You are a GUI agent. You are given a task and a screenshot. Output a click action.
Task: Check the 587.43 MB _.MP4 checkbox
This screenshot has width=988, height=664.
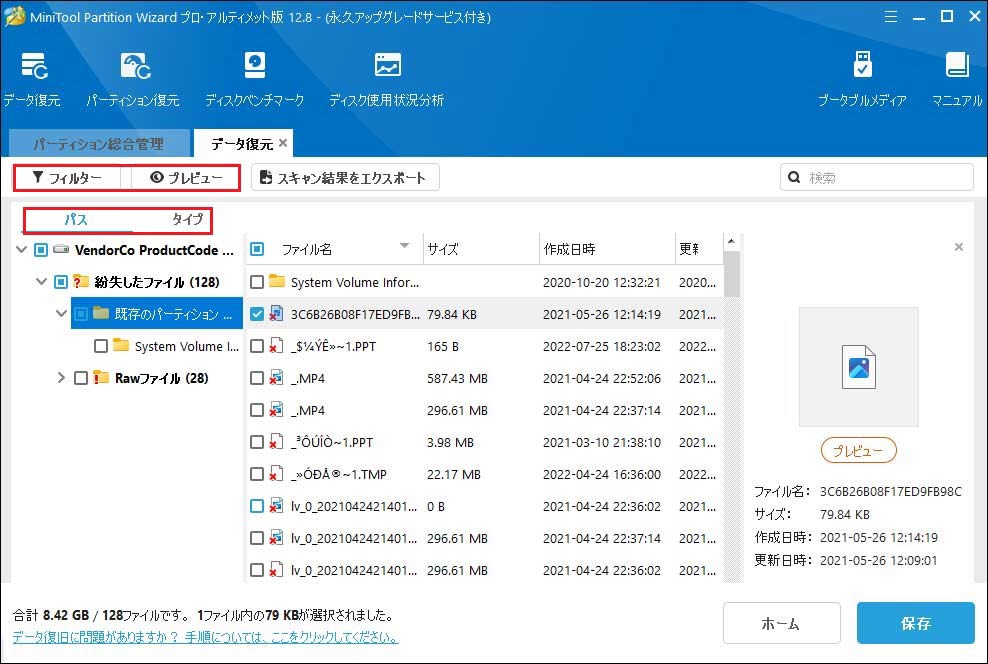(256, 378)
